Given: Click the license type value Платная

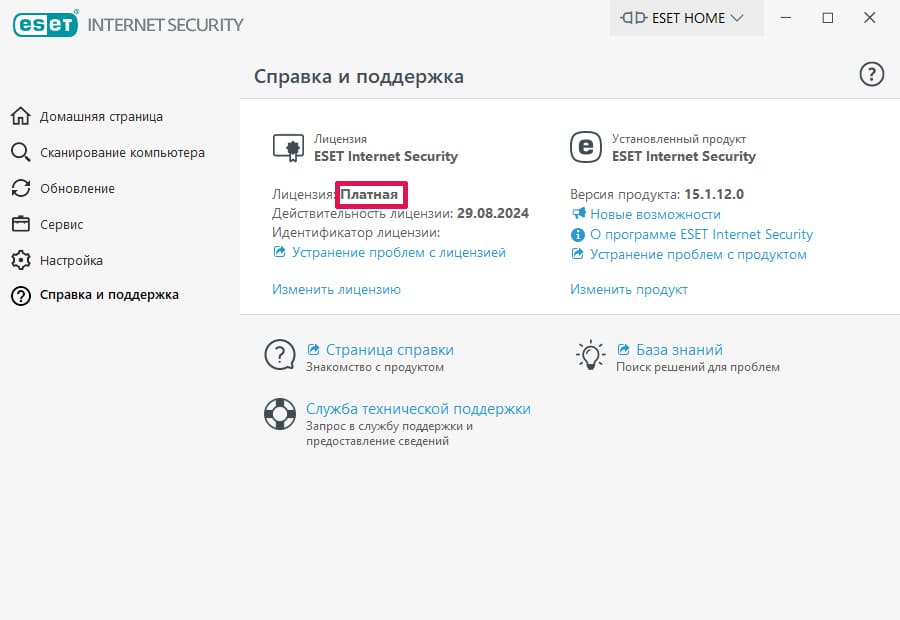Looking at the screenshot, I should 369,195.
